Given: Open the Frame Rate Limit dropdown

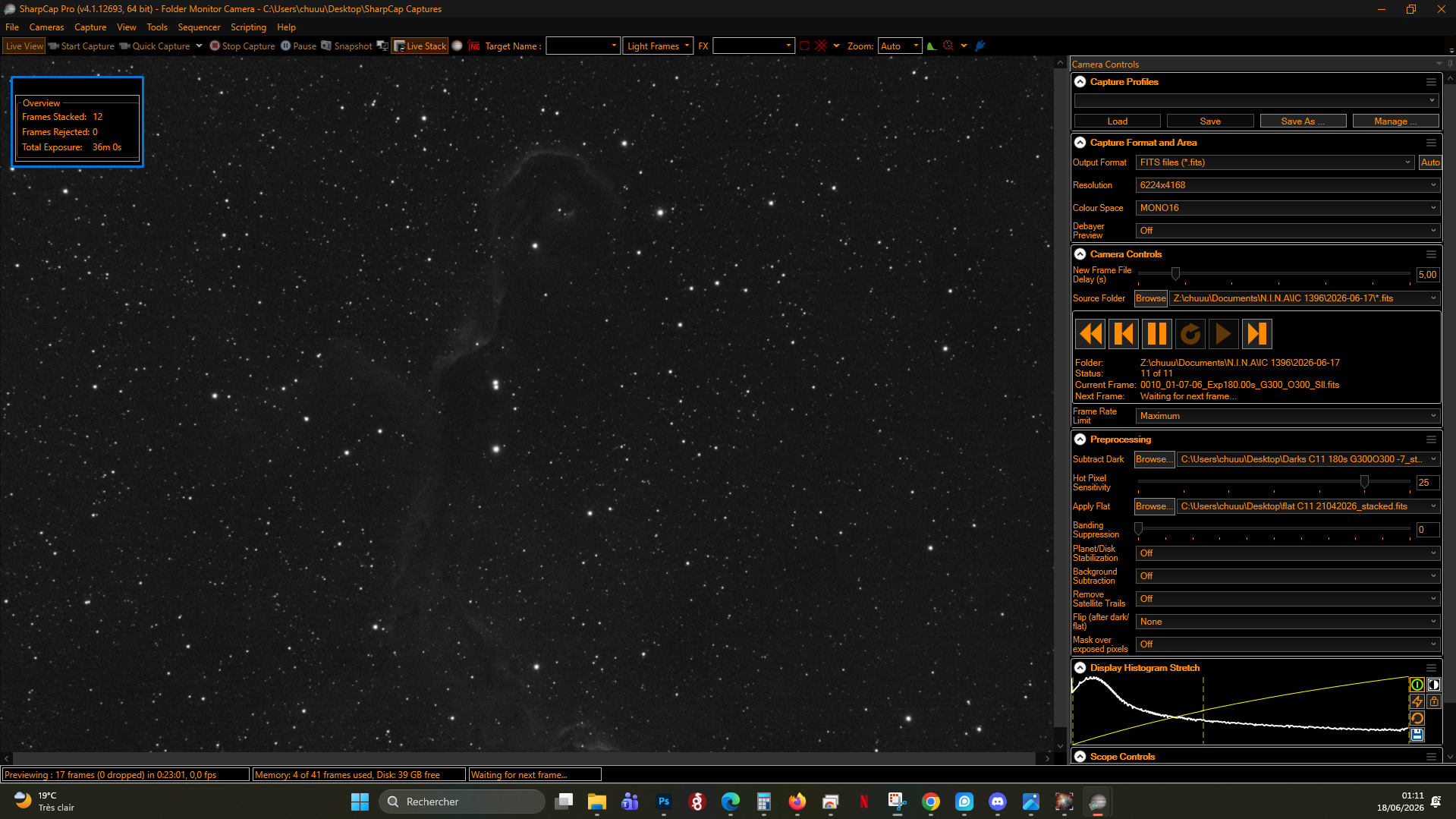Looking at the screenshot, I should (1288, 416).
